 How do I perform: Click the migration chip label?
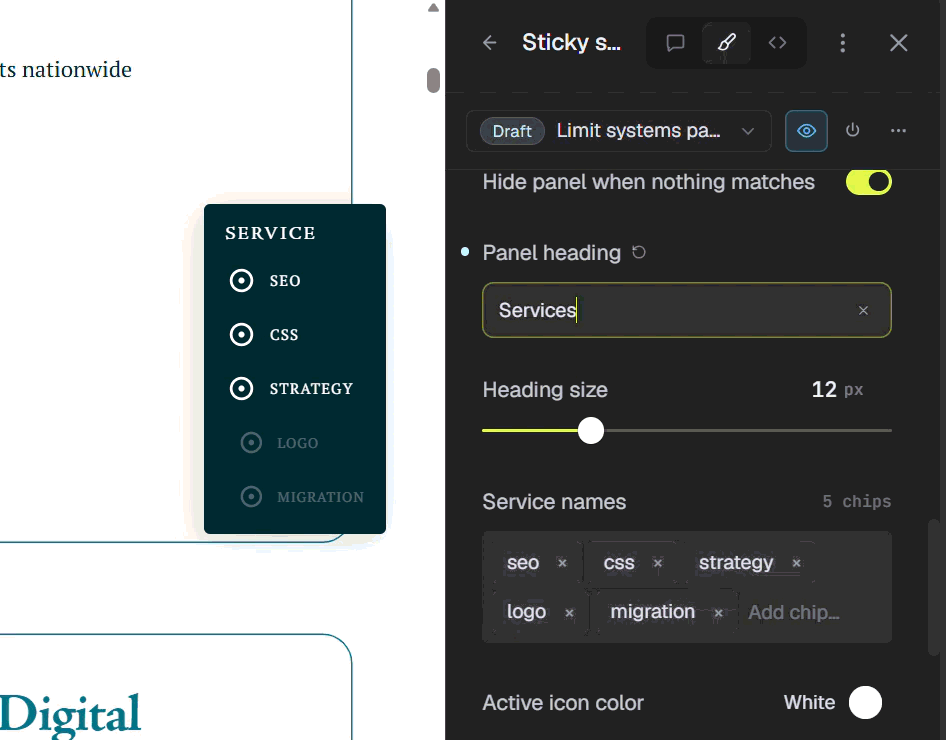pos(652,612)
